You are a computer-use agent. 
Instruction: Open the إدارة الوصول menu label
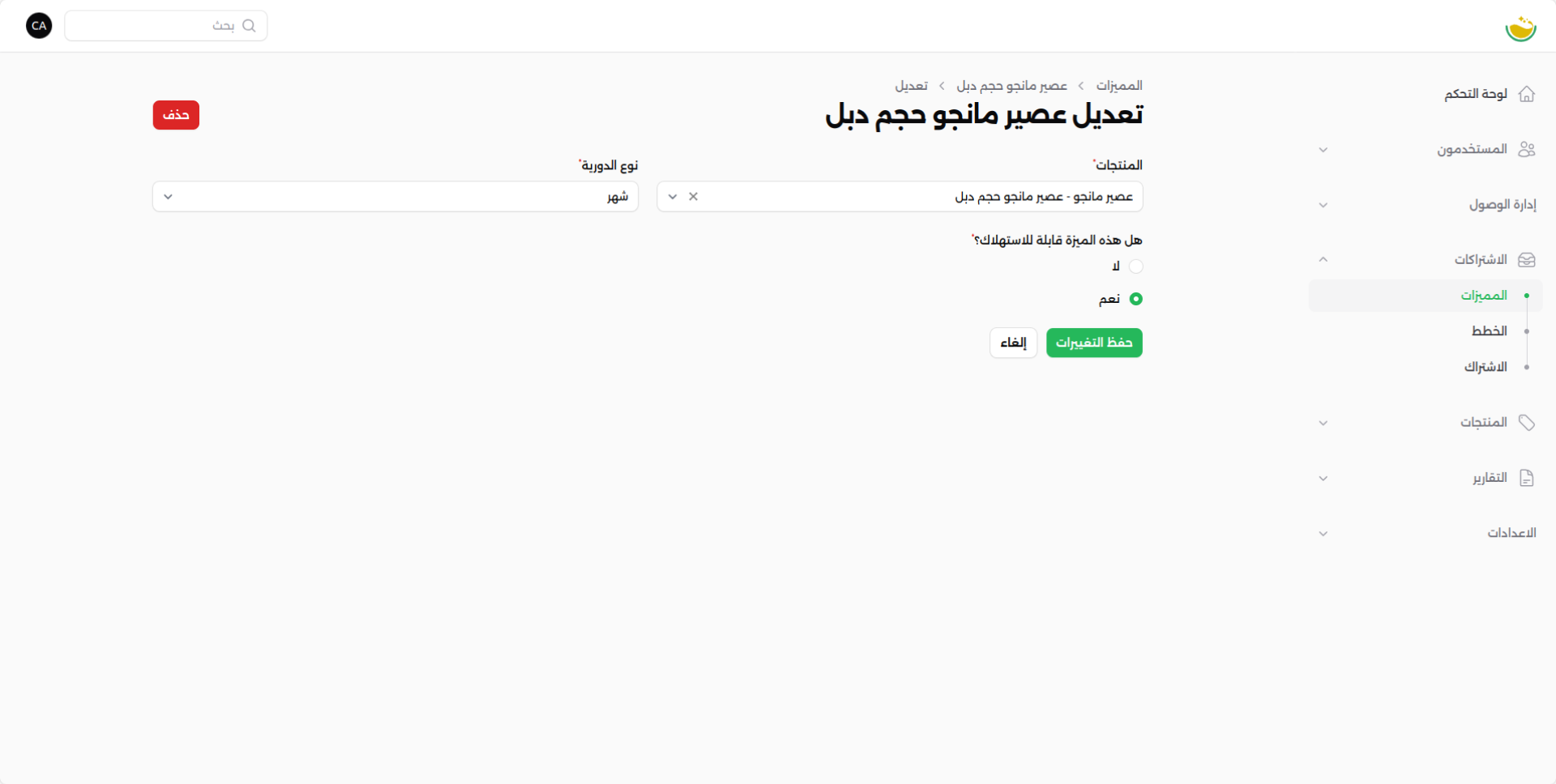coord(1503,205)
